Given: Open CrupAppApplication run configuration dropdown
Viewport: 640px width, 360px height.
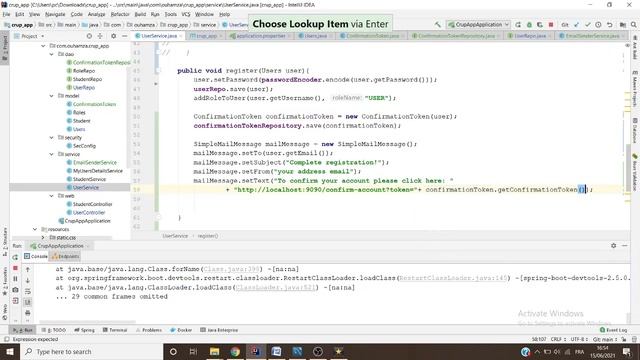Looking at the screenshot, I should pyautogui.click(x=478, y=24).
